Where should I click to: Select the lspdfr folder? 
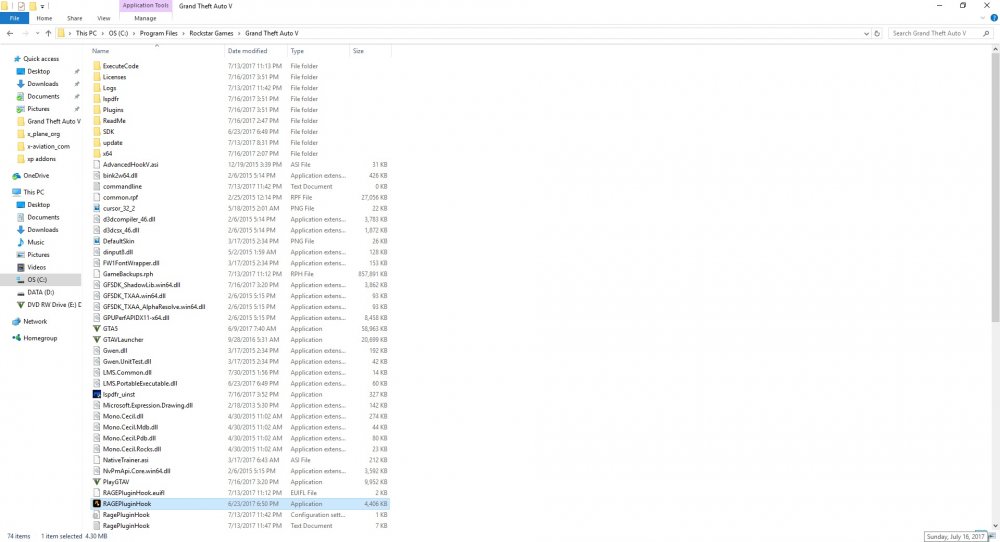pos(111,99)
